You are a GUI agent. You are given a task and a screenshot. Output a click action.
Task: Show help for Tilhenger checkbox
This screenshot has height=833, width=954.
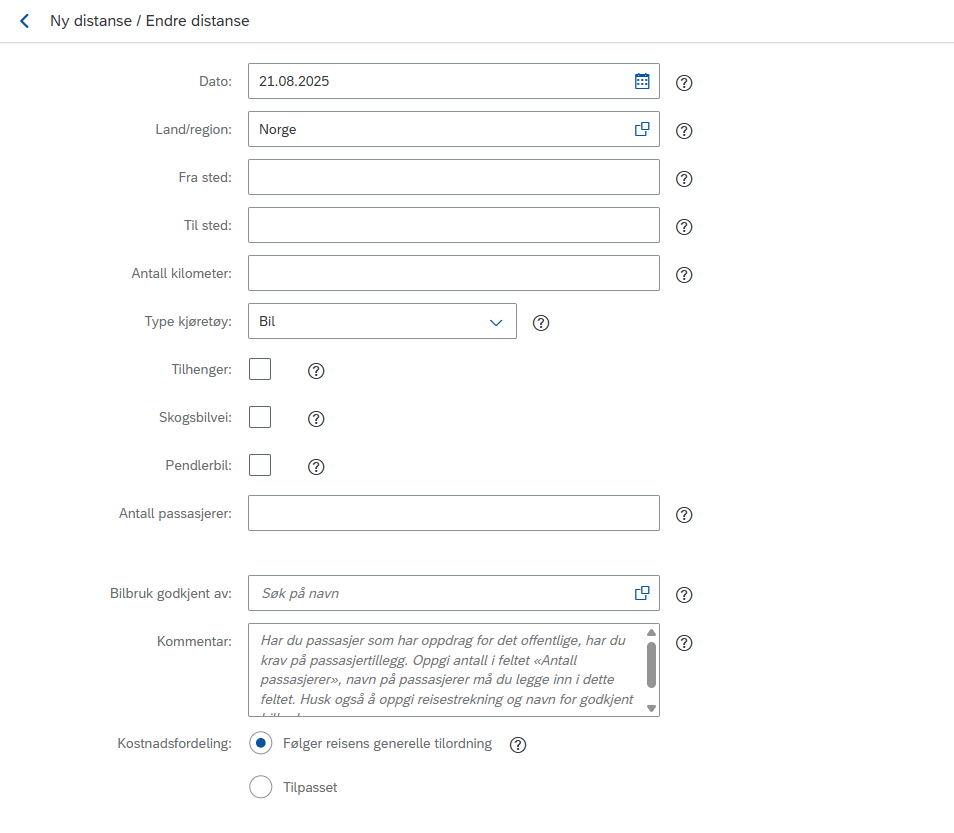[x=316, y=371]
